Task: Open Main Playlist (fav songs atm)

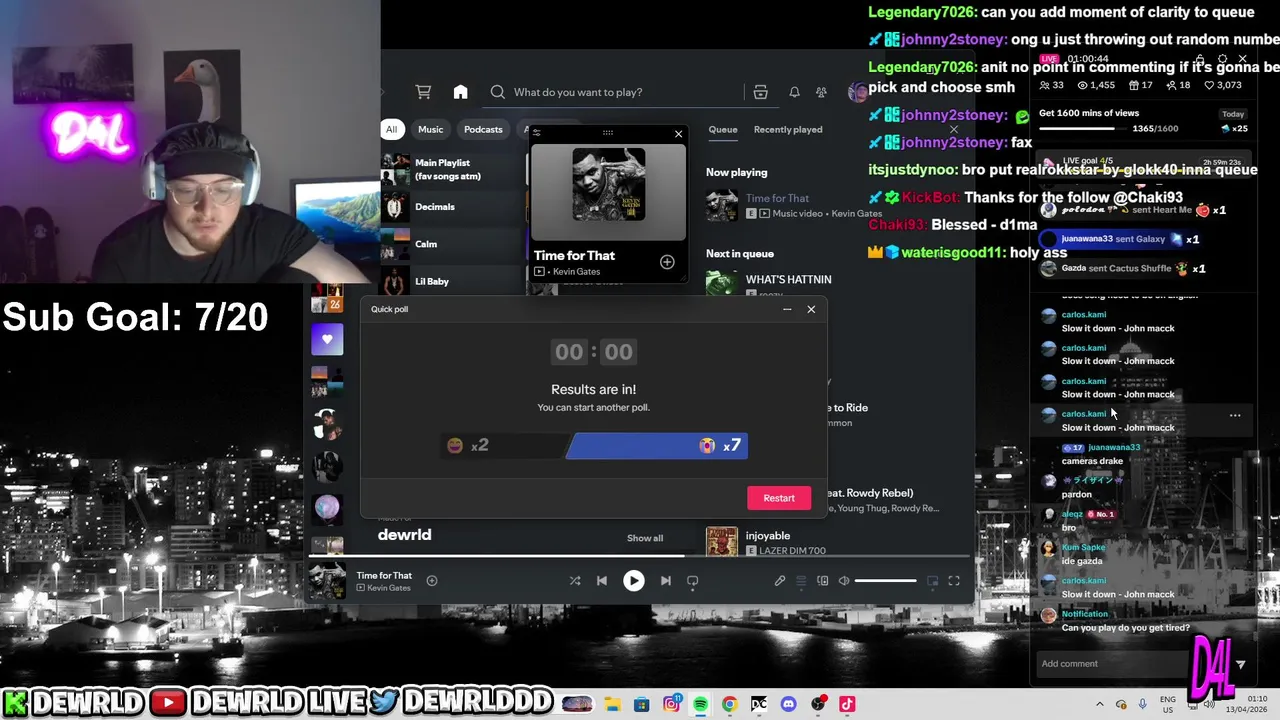Action: coord(450,169)
